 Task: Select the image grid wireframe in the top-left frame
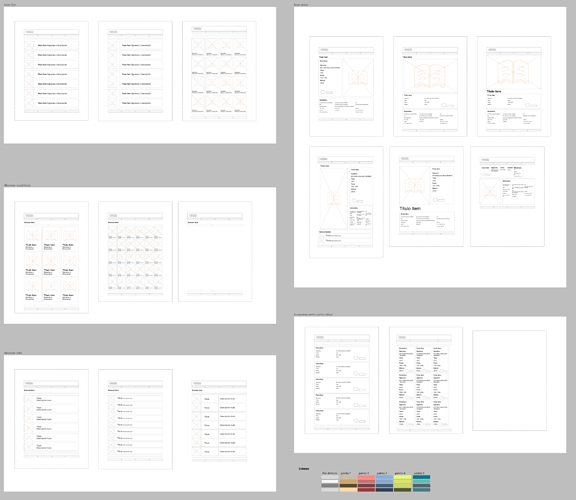[219, 71]
